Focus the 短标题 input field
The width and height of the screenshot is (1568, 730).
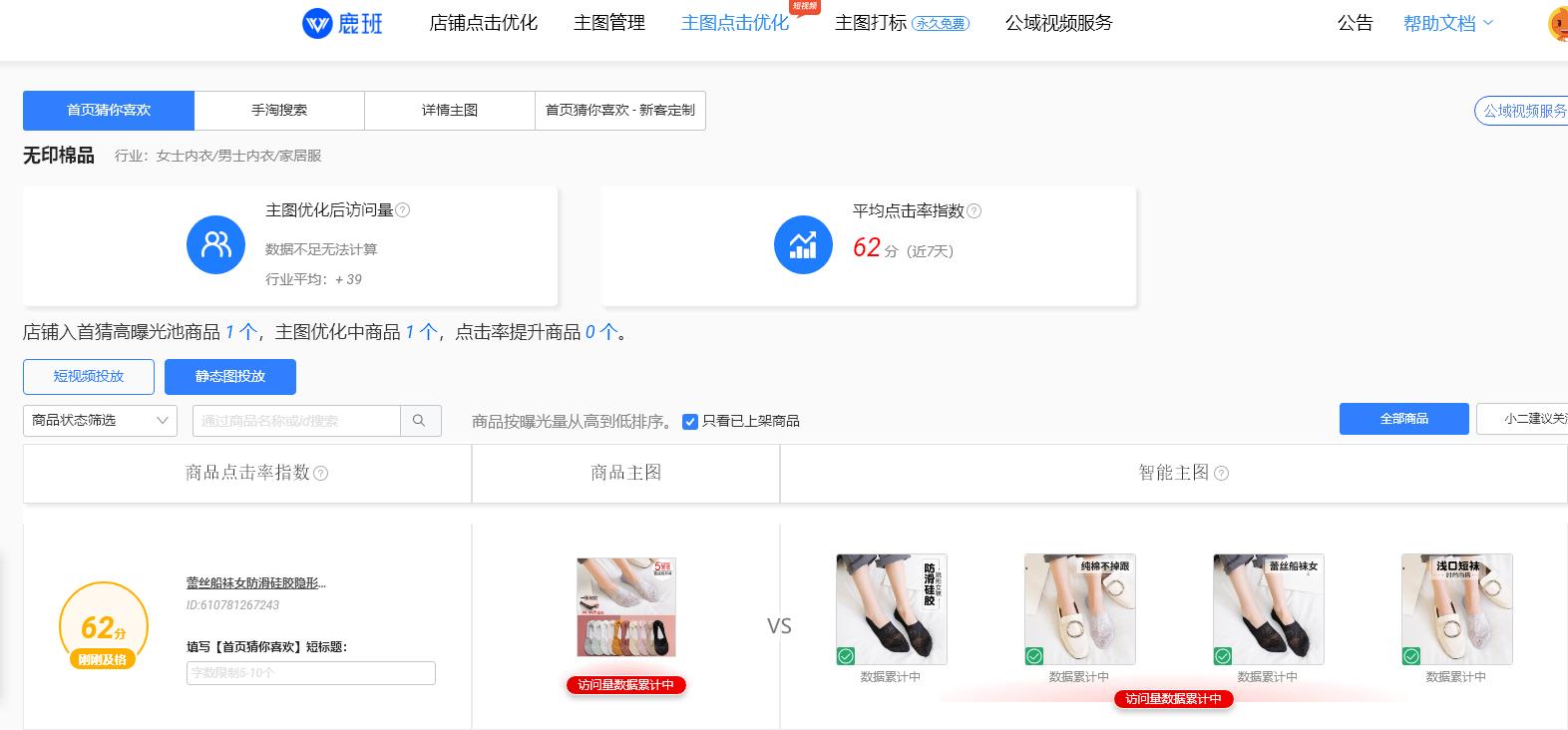click(x=311, y=673)
